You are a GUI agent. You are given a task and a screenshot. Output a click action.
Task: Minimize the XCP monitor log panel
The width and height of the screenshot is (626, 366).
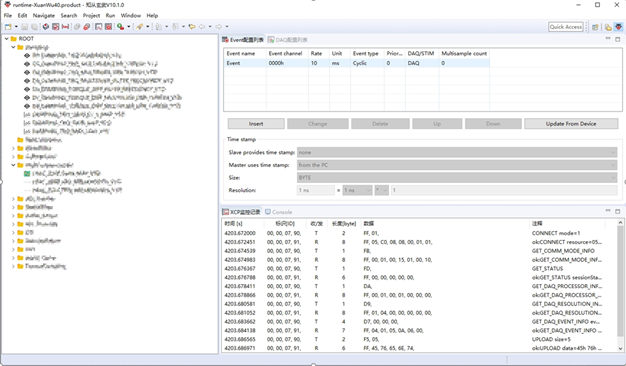[x=608, y=211]
